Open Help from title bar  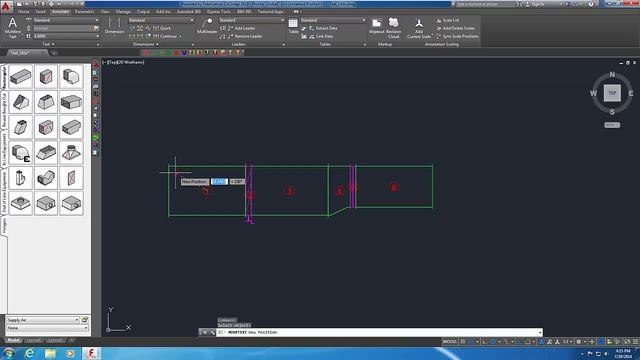tap(591, 4)
